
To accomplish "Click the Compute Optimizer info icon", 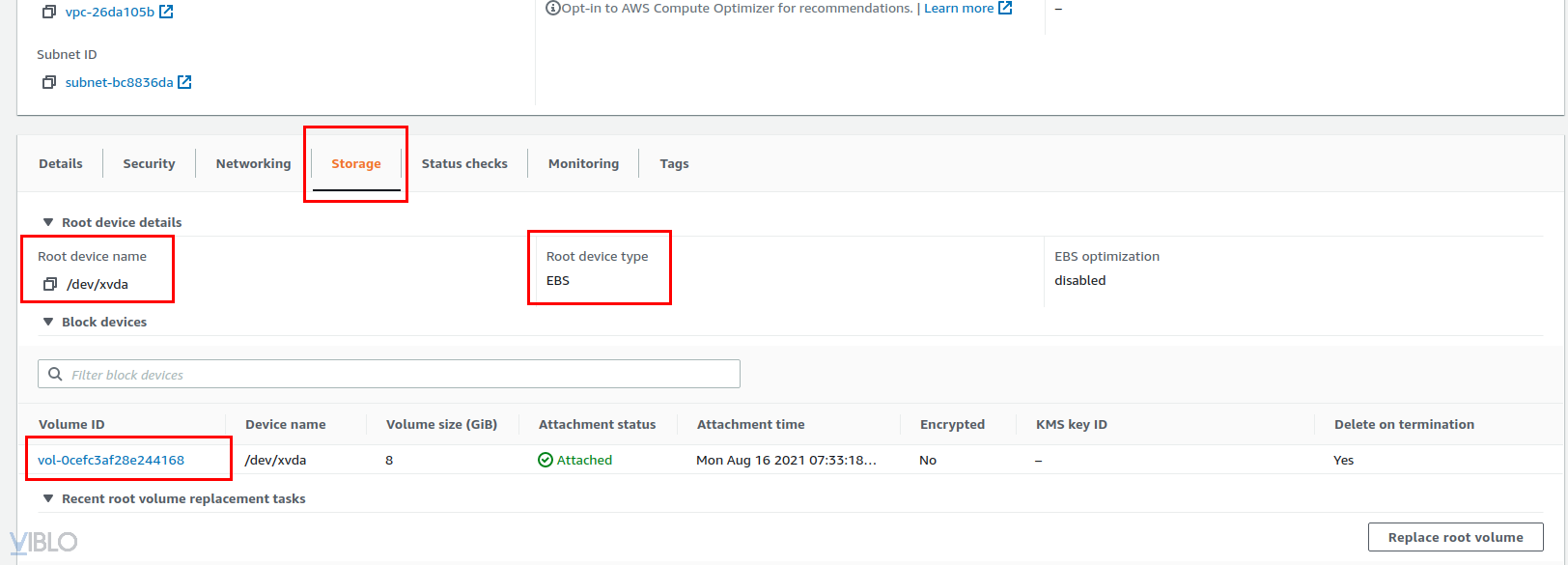I will [553, 9].
